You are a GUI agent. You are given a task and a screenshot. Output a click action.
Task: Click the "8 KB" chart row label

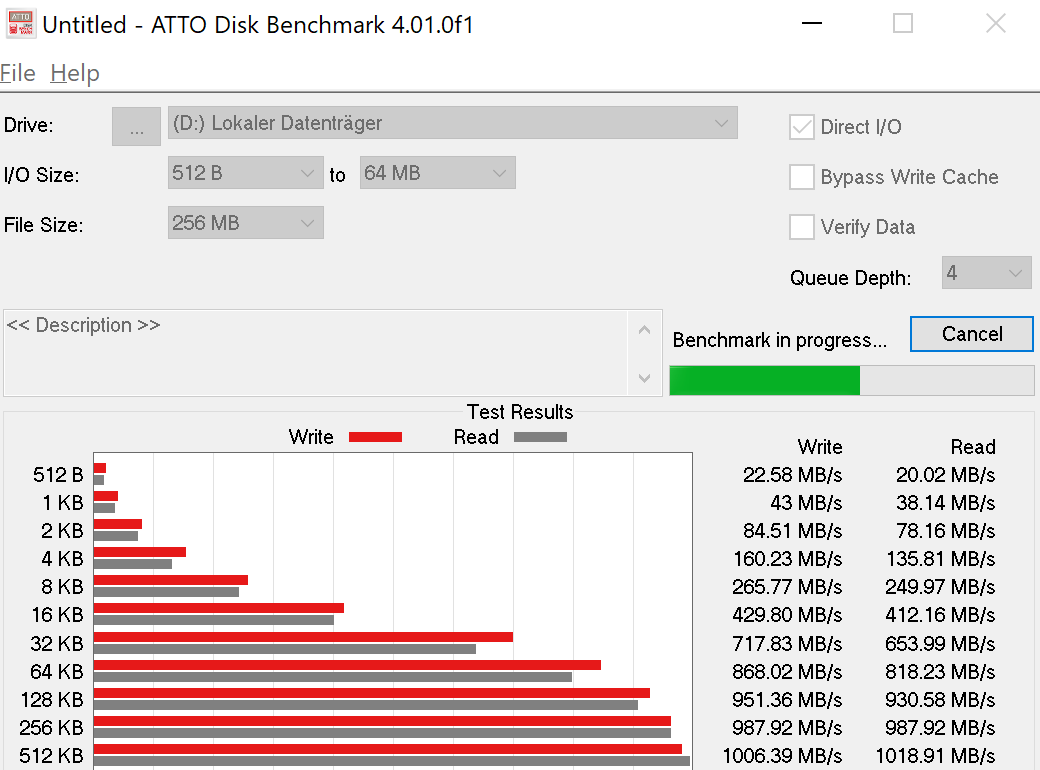(62, 587)
